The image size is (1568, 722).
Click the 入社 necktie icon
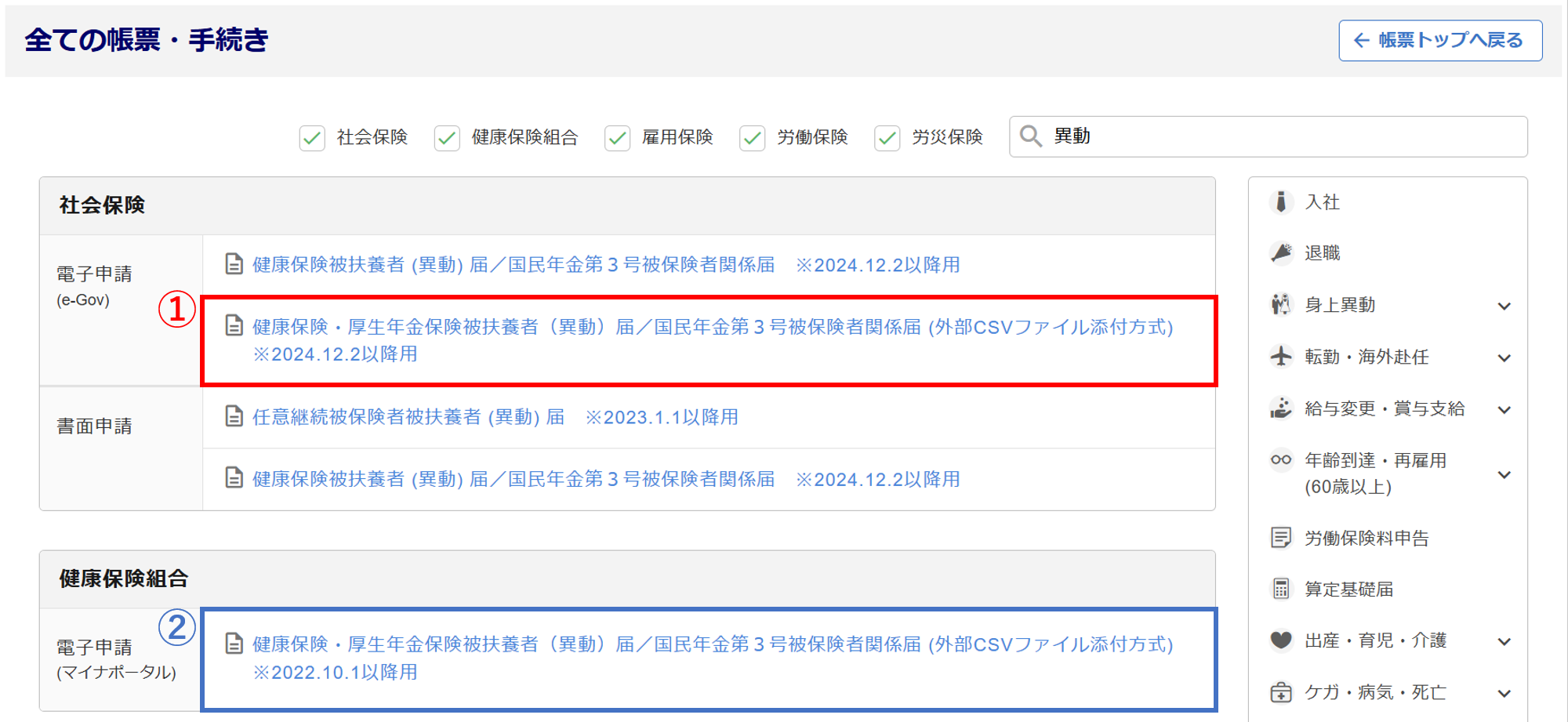pos(1281,201)
